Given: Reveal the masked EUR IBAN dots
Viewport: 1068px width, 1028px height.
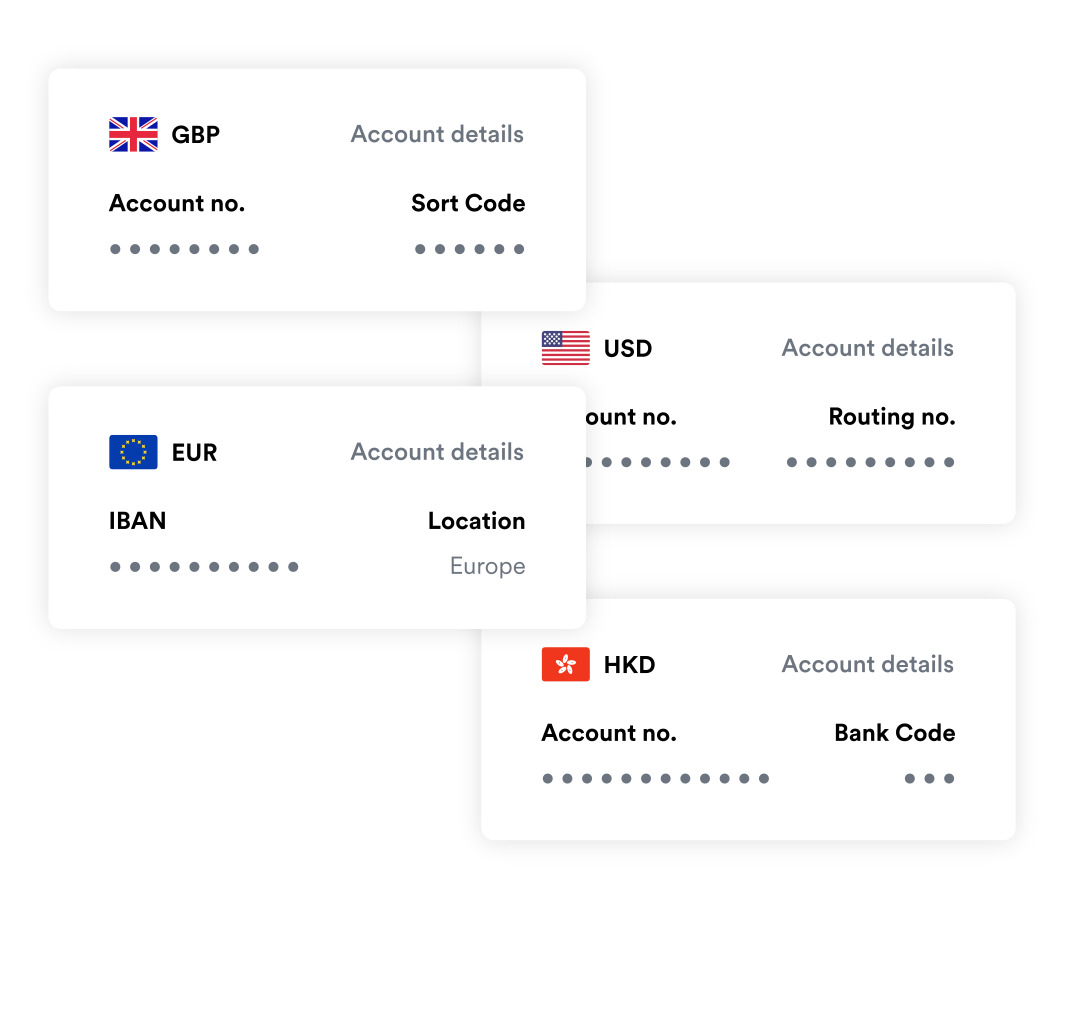Looking at the screenshot, I should pos(204,567).
